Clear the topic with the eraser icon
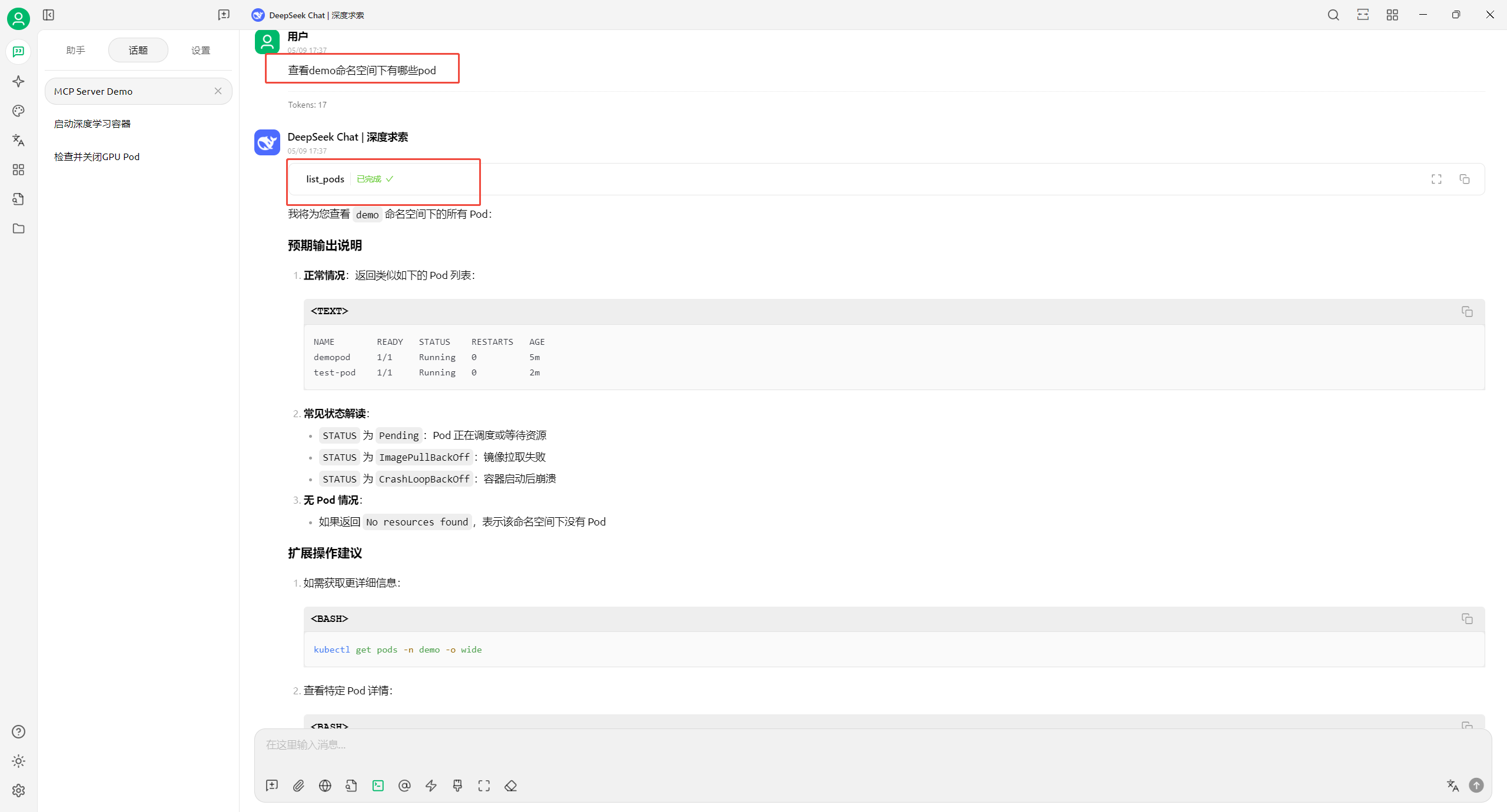The width and height of the screenshot is (1507, 812). (x=510, y=786)
